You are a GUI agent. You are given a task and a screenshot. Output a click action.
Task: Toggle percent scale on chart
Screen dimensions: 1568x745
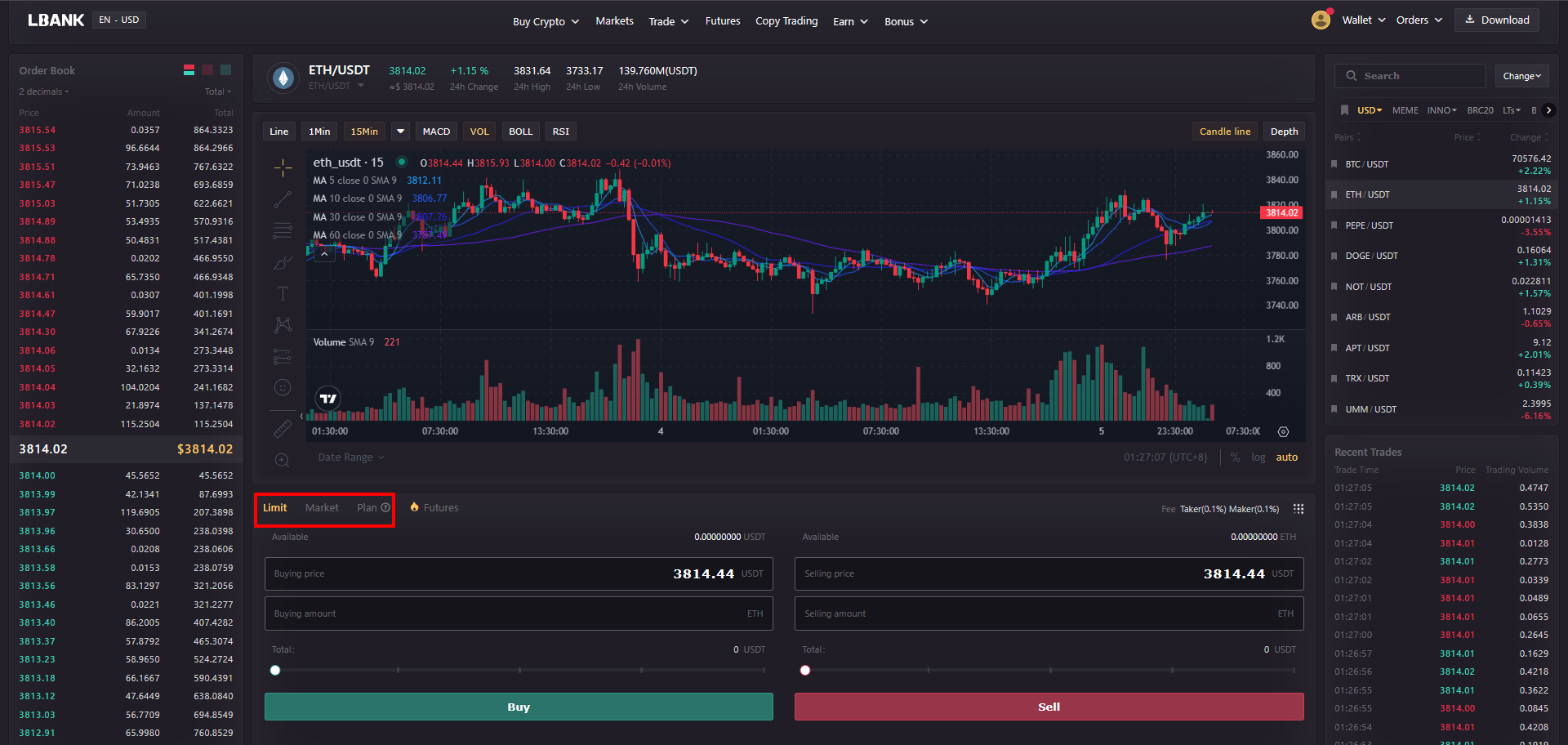click(x=1235, y=457)
